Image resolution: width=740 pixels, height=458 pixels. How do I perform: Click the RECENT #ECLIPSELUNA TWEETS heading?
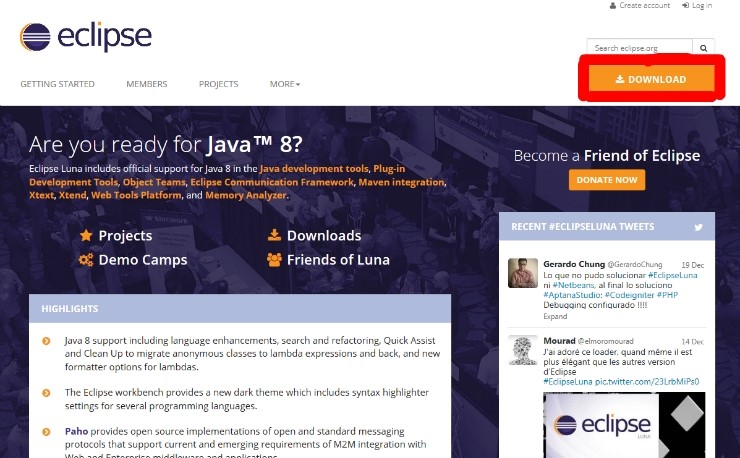click(x=583, y=227)
